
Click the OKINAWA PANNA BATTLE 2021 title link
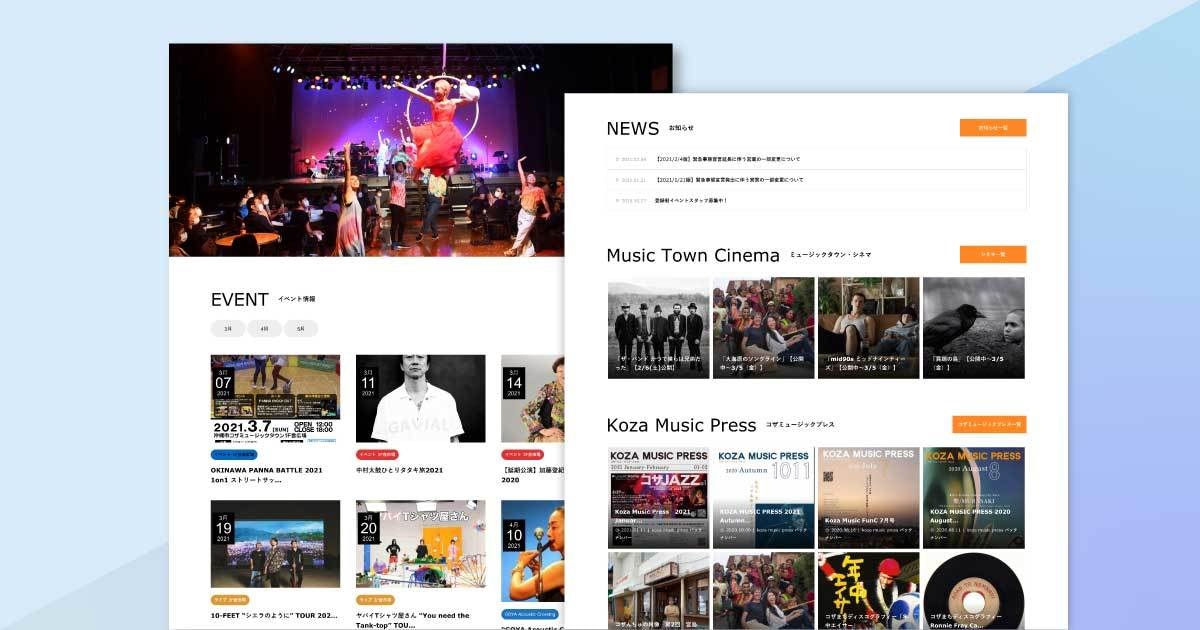(267, 474)
